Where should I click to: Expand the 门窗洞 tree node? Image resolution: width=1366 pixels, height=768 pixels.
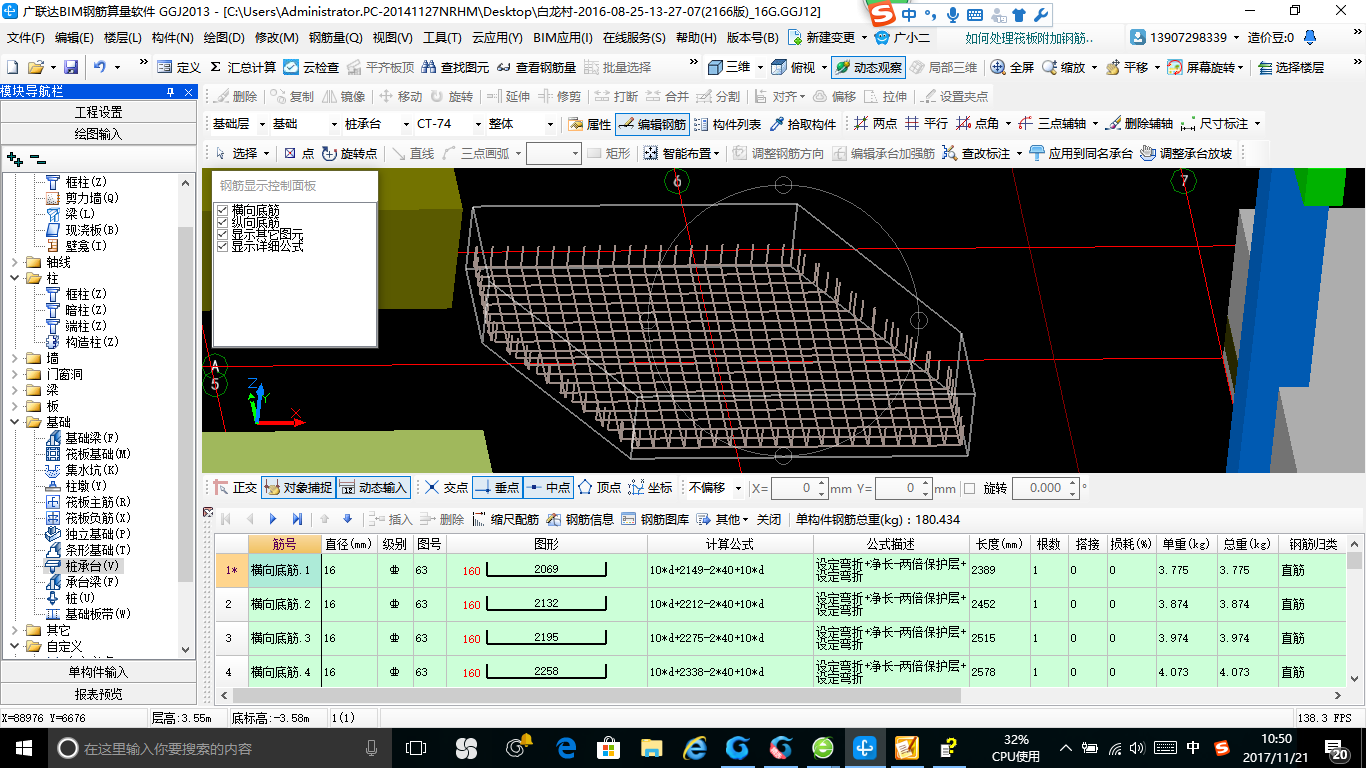[x=14, y=374]
